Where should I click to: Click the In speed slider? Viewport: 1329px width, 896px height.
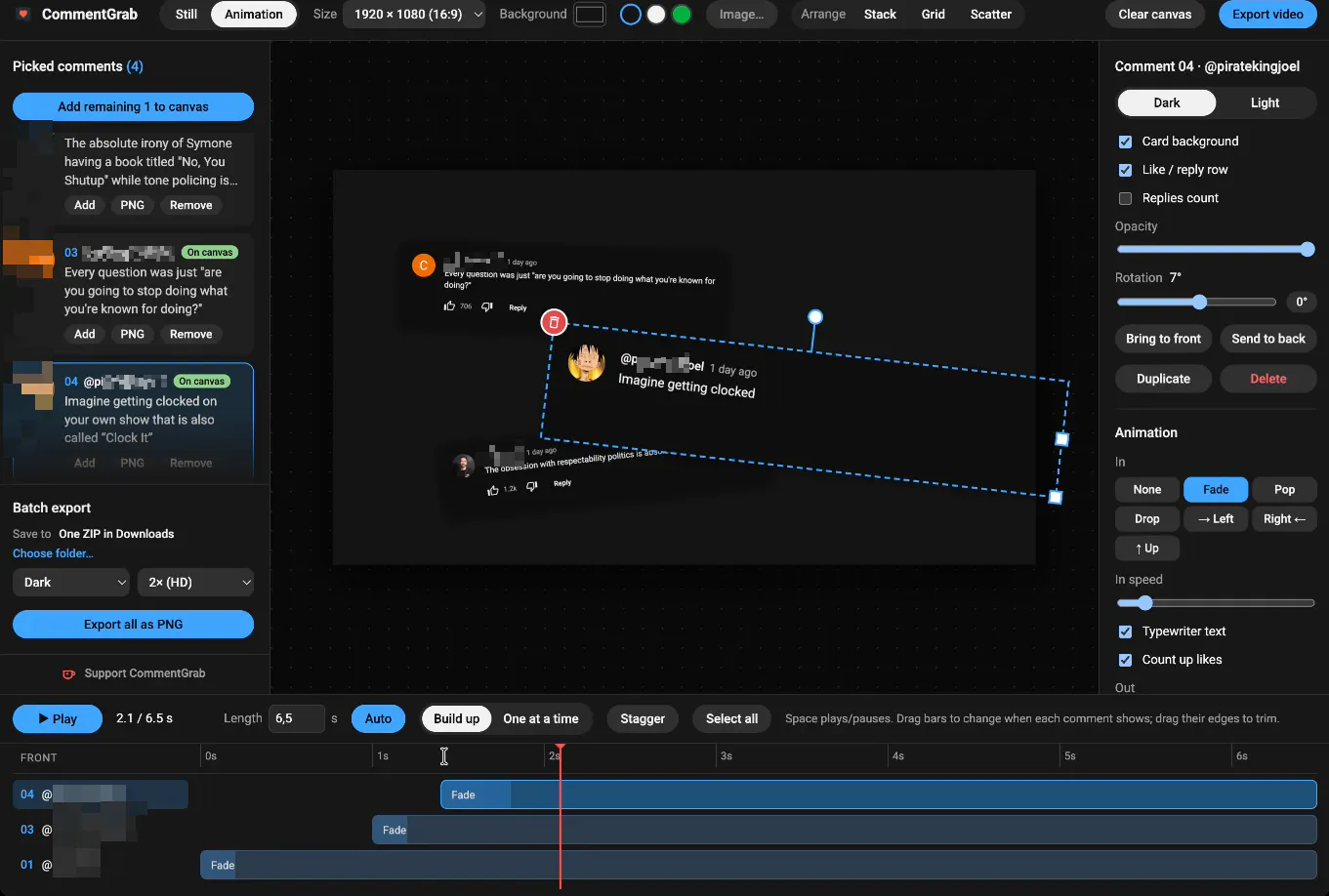[x=1216, y=603]
